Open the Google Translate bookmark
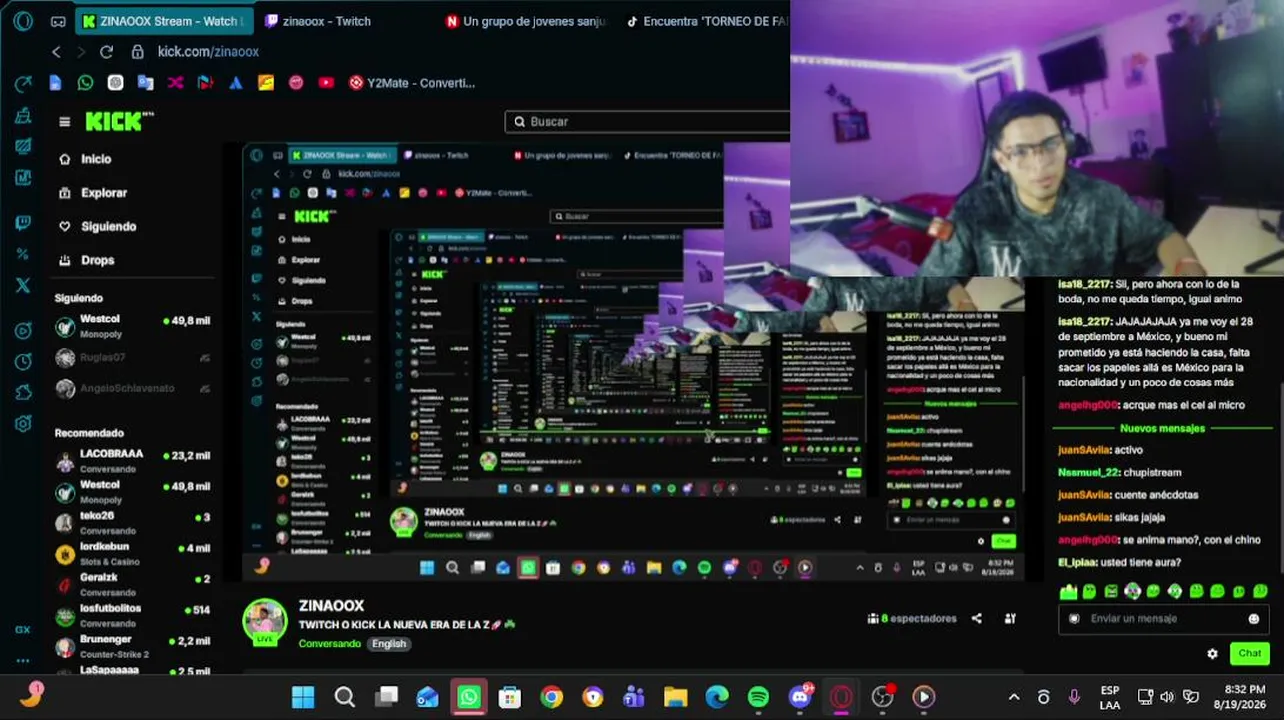This screenshot has height=720, width=1284. 145,83
